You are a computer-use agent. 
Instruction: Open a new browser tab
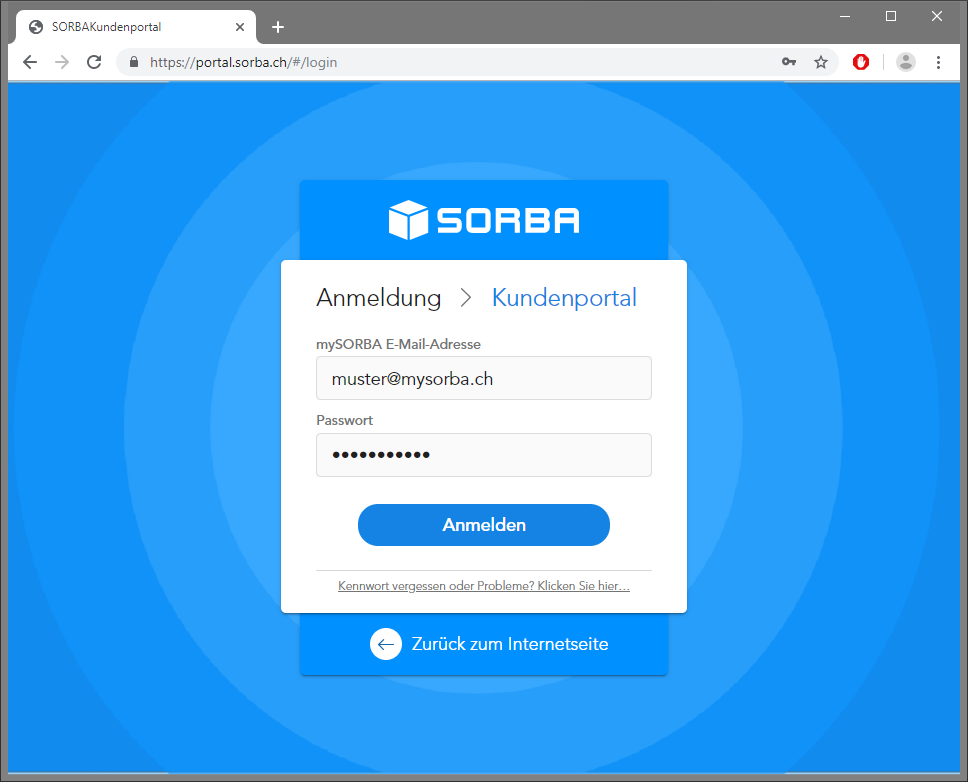click(x=278, y=27)
